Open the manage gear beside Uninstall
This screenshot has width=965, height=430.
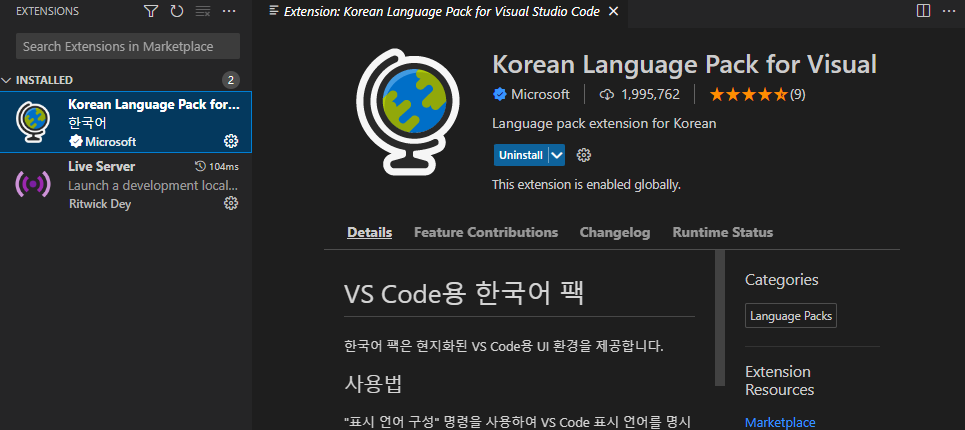pos(583,155)
